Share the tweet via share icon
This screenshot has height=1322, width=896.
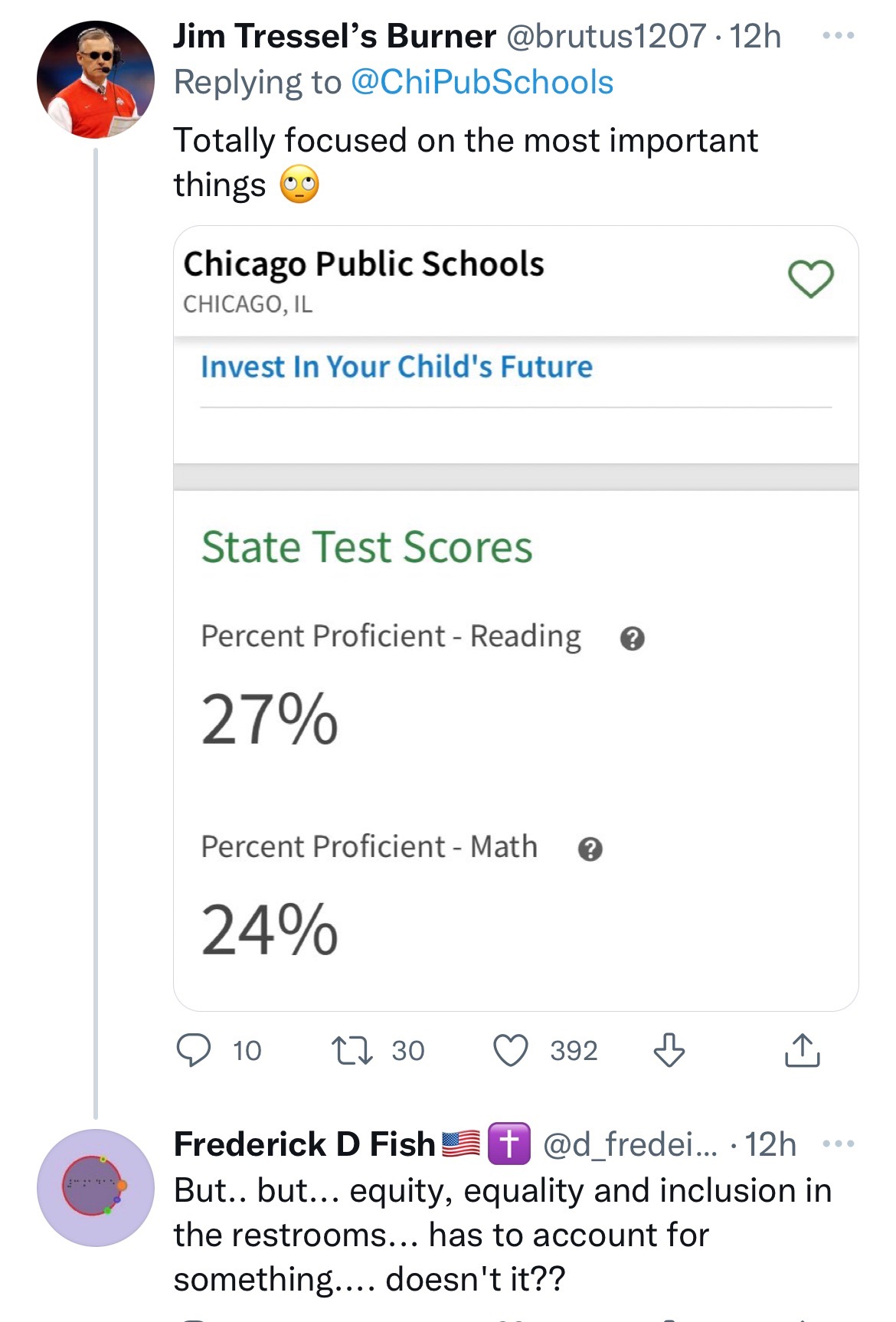pyautogui.click(x=802, y=1050)
